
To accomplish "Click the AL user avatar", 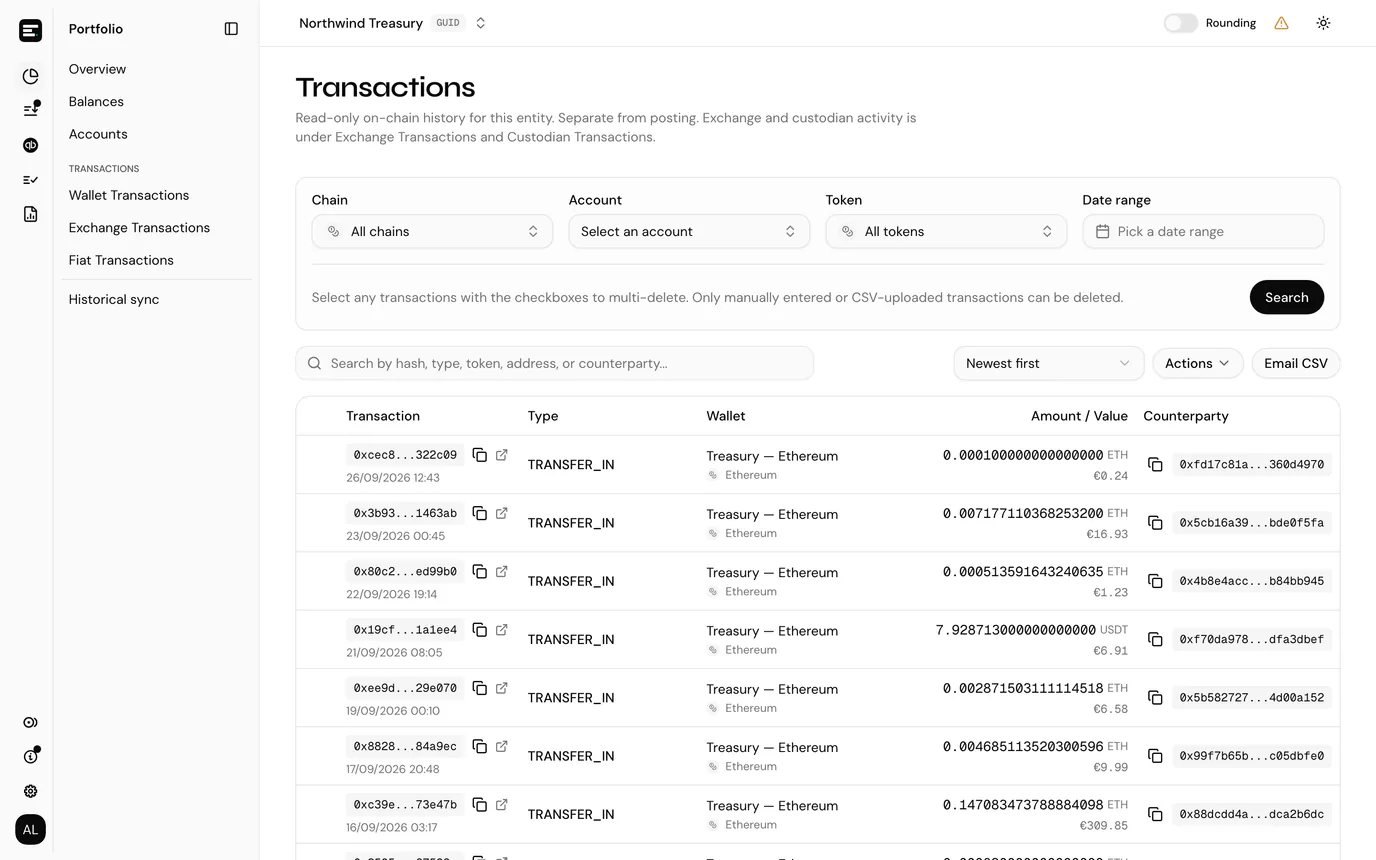I will point(30,830).
